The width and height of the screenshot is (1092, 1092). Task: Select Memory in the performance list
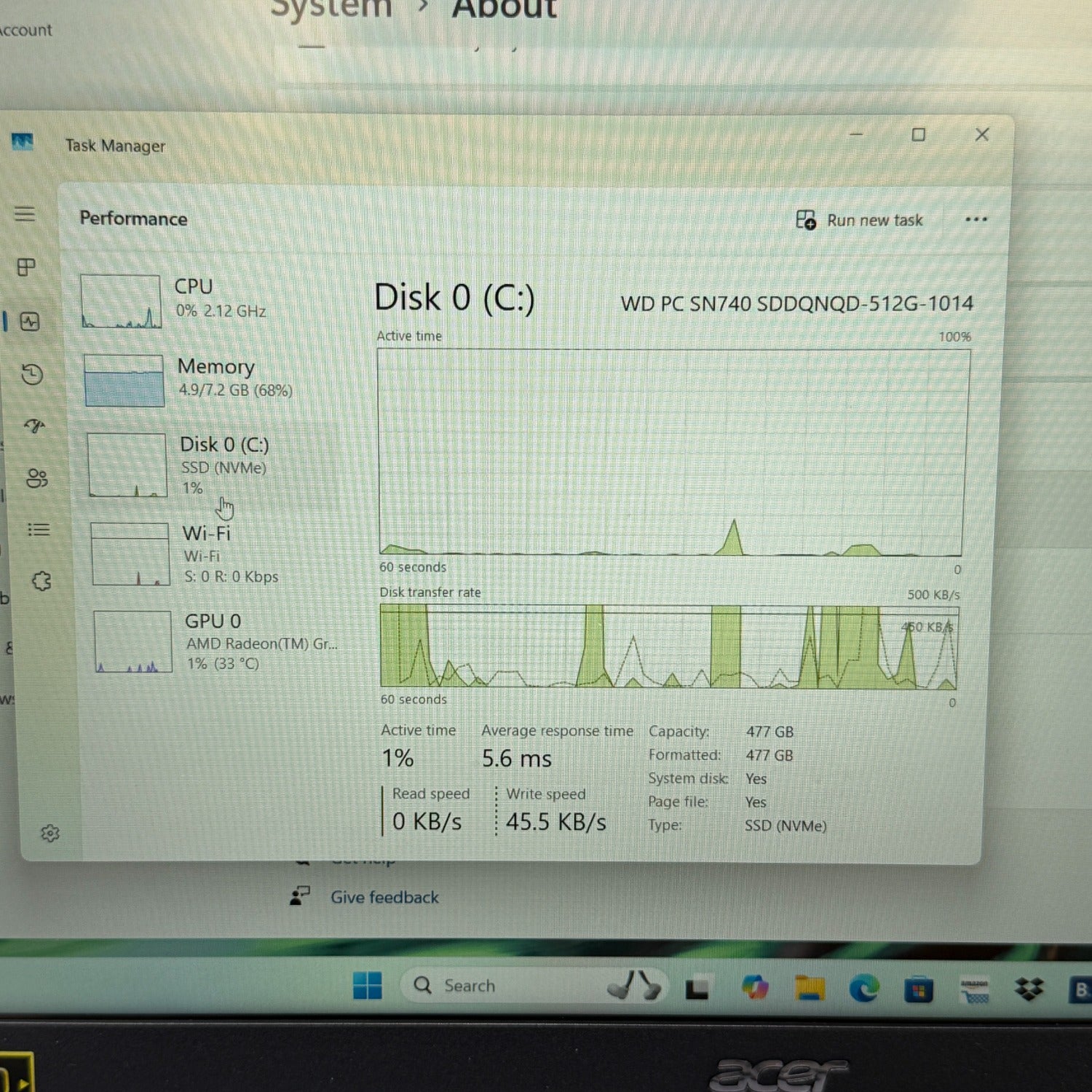tap(215, 377)
